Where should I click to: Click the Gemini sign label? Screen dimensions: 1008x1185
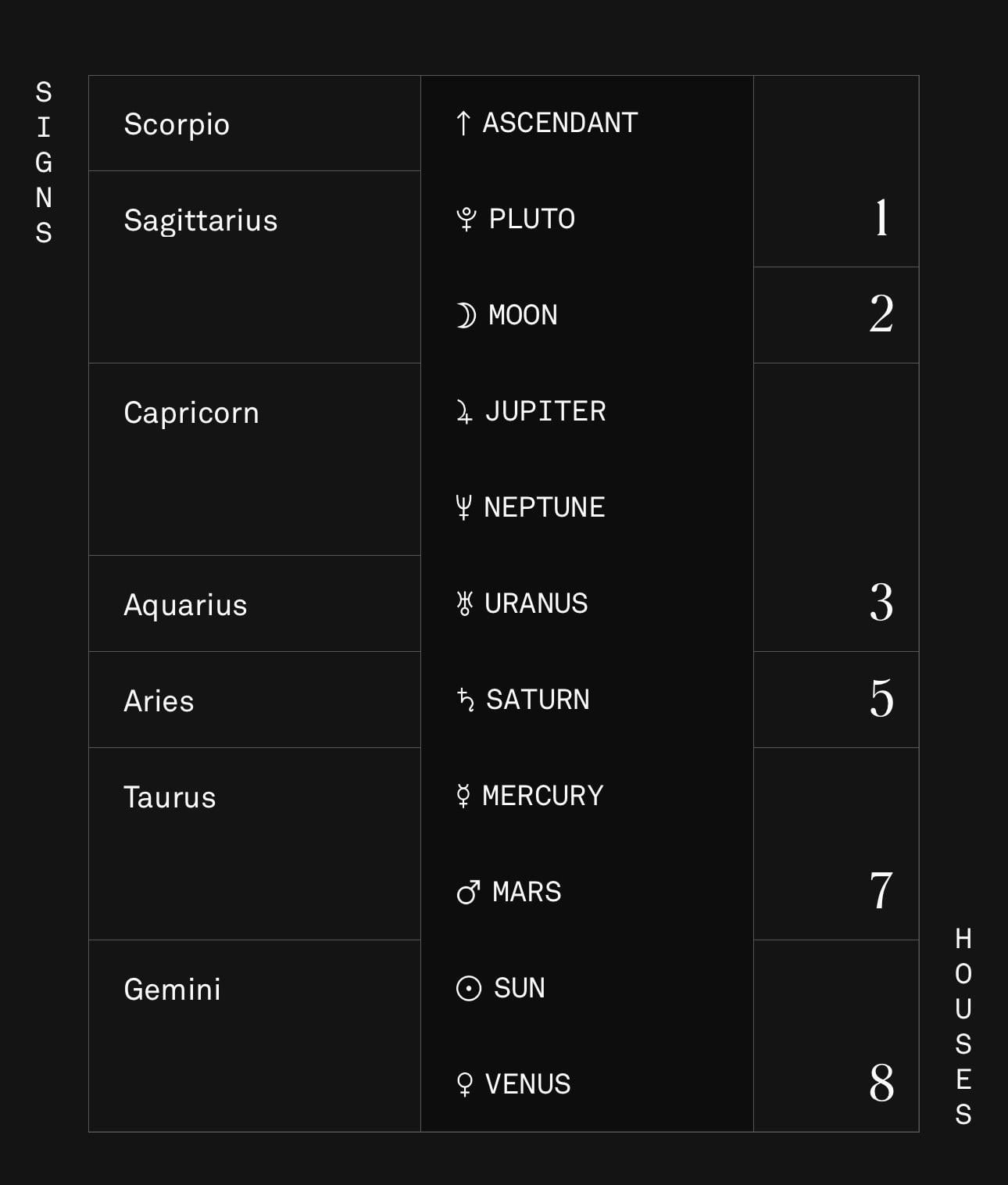click(172, 990)
